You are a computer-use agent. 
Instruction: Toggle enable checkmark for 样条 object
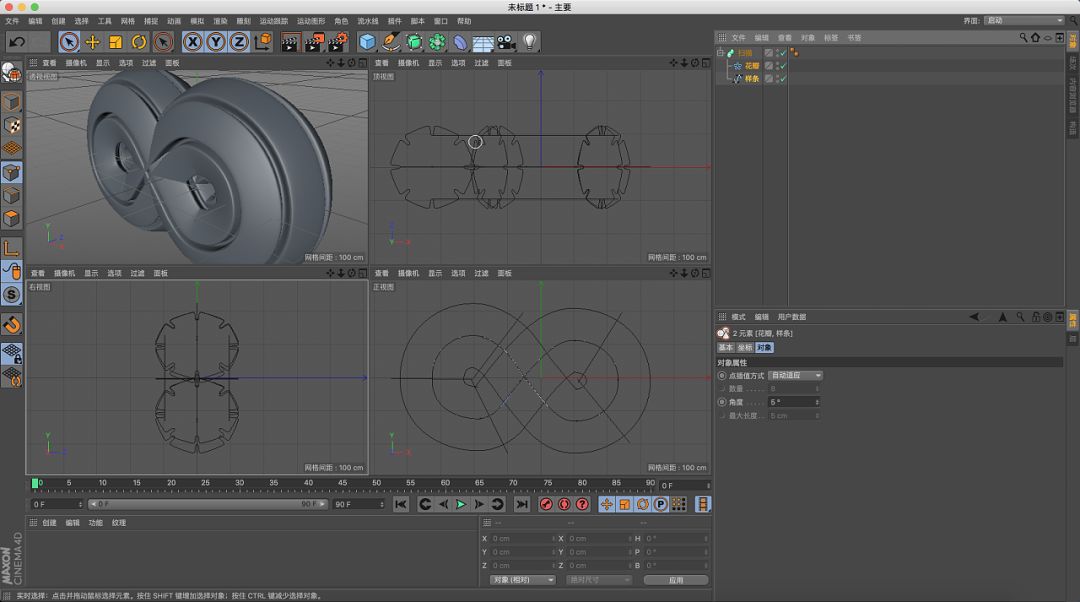coord(783,79)
